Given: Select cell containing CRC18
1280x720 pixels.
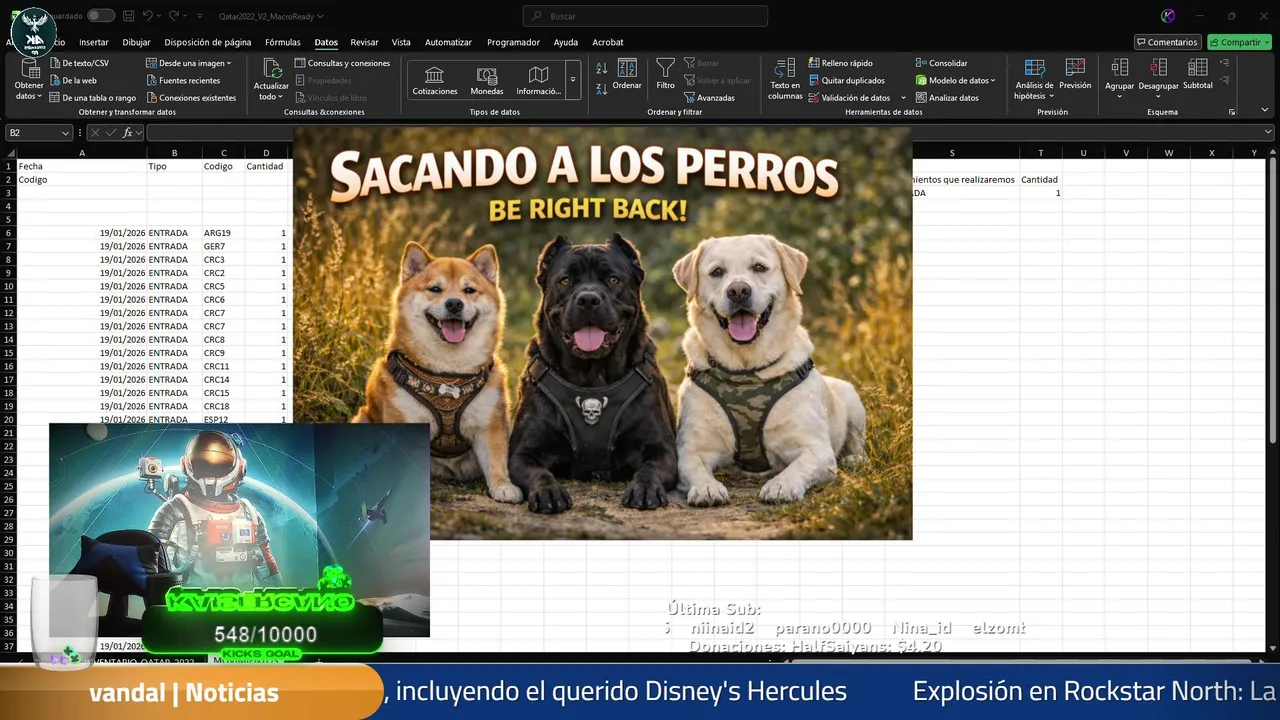Looking at the screenshot, I should (224, 406).
